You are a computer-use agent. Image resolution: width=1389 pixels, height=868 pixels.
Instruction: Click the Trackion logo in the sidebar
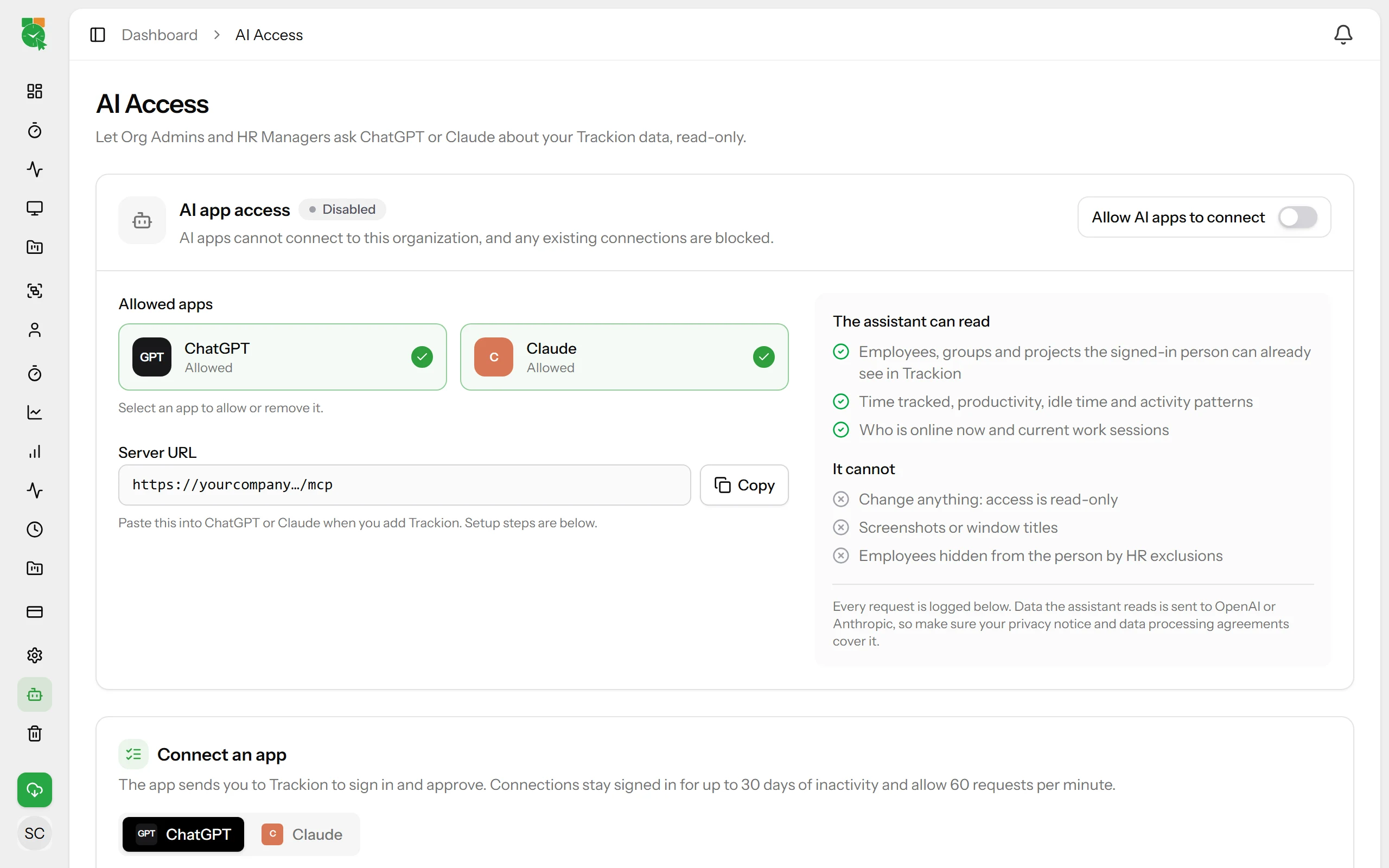click(x=34, y=34)
